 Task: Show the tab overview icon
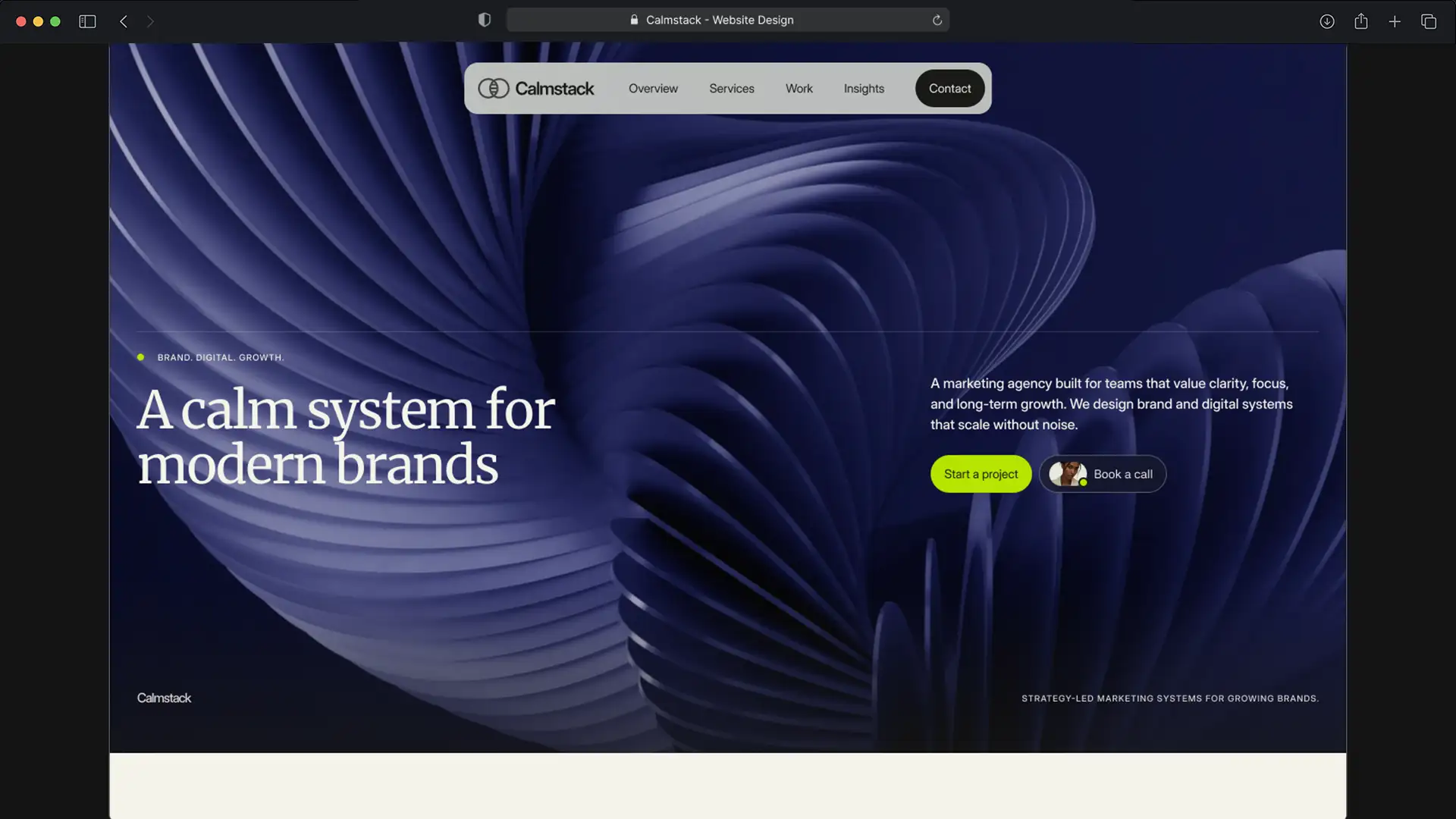(1429, 21)
